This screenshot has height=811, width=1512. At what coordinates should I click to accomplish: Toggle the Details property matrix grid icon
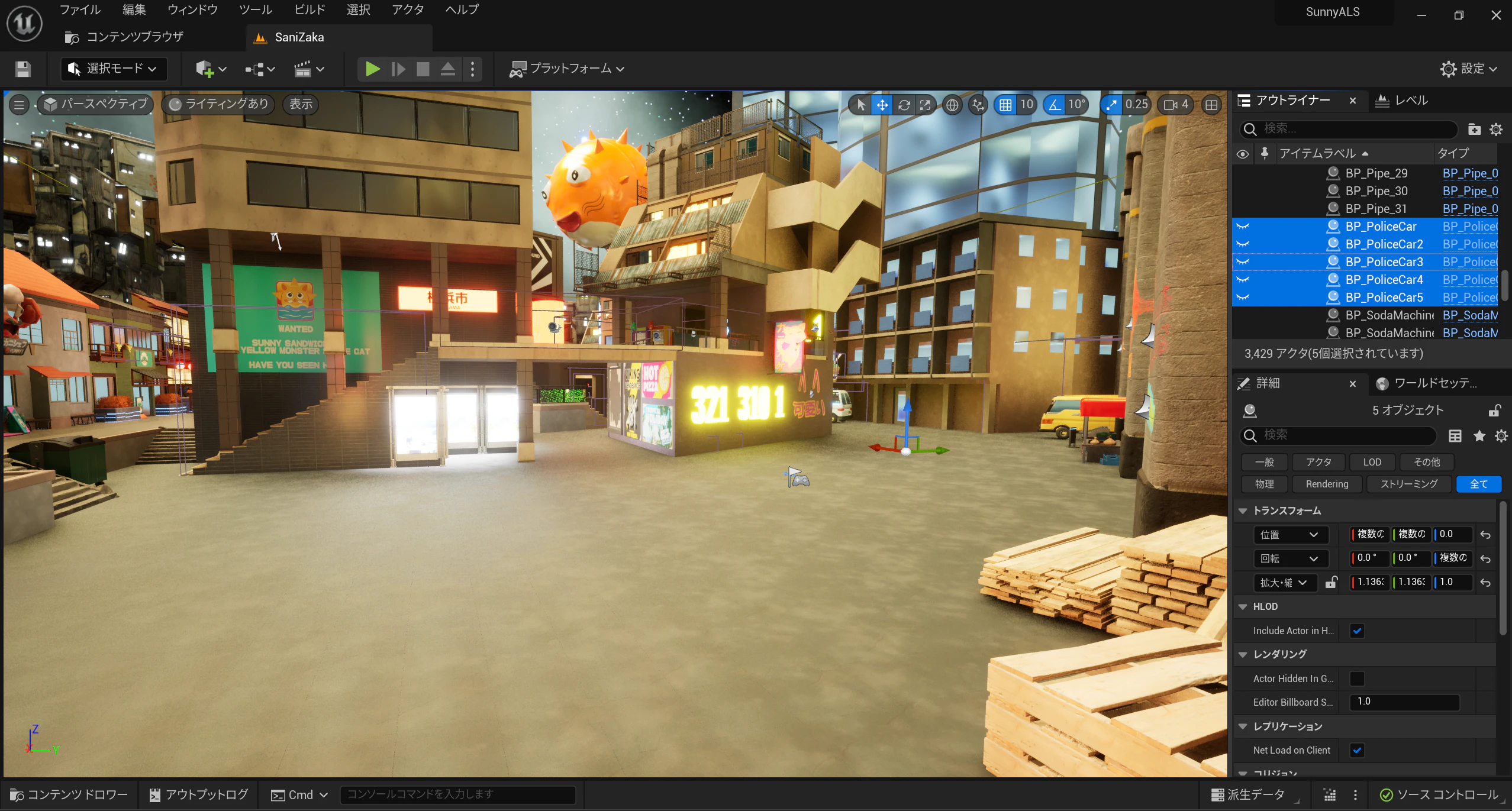tap(1455, 436)
